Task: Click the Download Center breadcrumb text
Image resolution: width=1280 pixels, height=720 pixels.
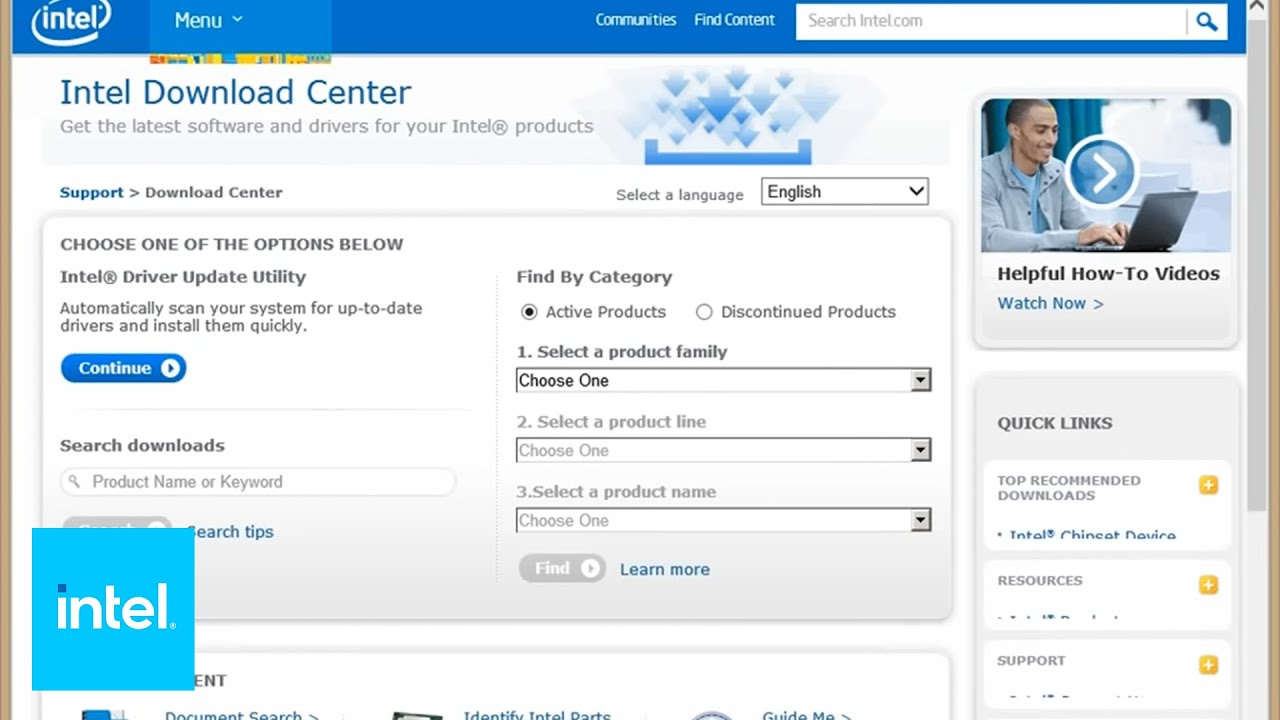Action: 214,193
